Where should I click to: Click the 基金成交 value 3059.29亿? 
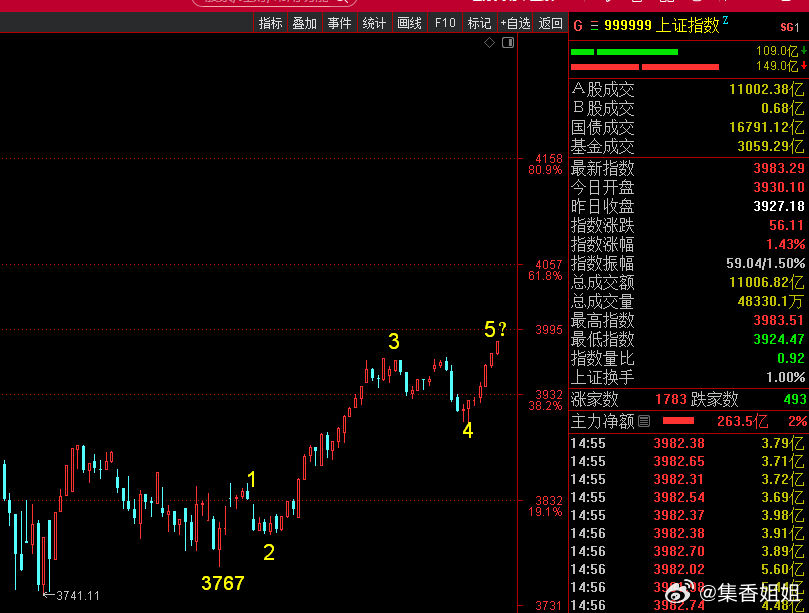pos(770,147)
